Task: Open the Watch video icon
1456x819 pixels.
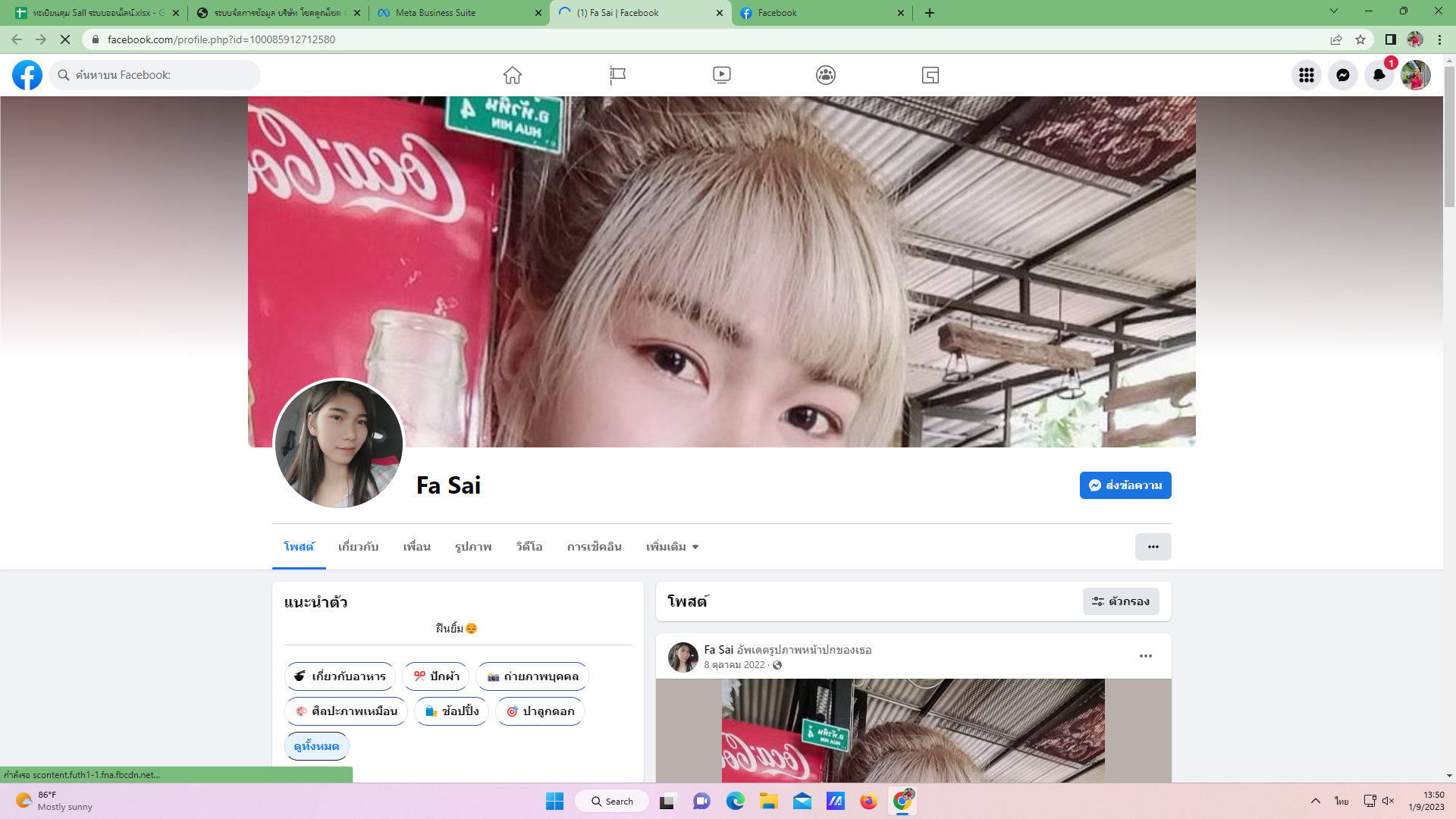Action: 721,75
